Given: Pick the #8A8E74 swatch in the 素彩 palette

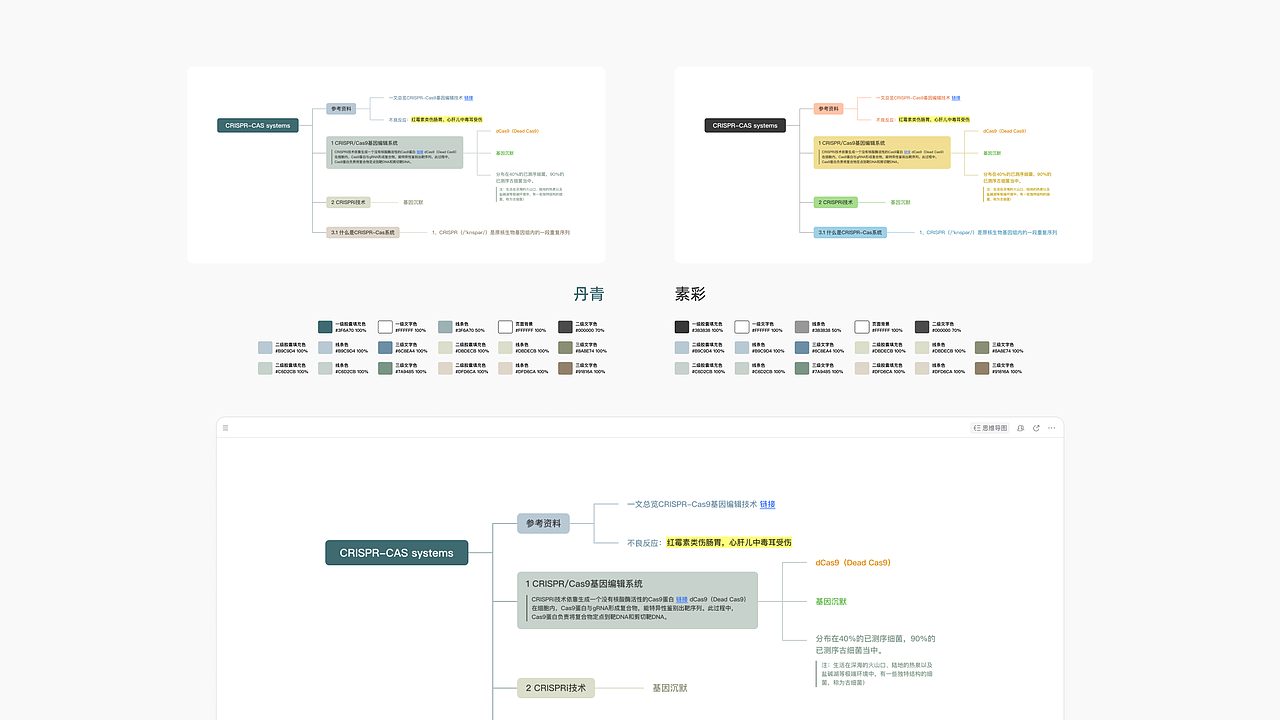Looking at the screenshot, I should [982, 348].
